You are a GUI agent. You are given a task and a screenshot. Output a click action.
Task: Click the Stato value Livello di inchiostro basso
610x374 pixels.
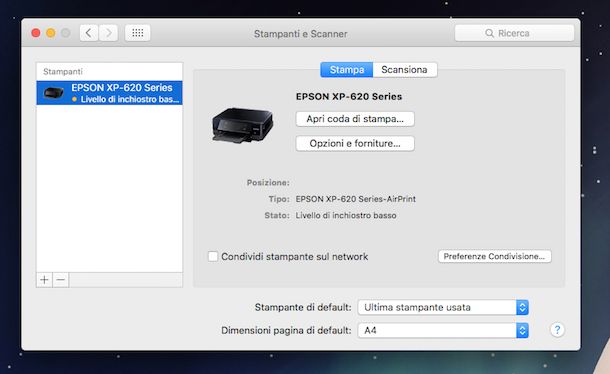click(x=346, y=215)
